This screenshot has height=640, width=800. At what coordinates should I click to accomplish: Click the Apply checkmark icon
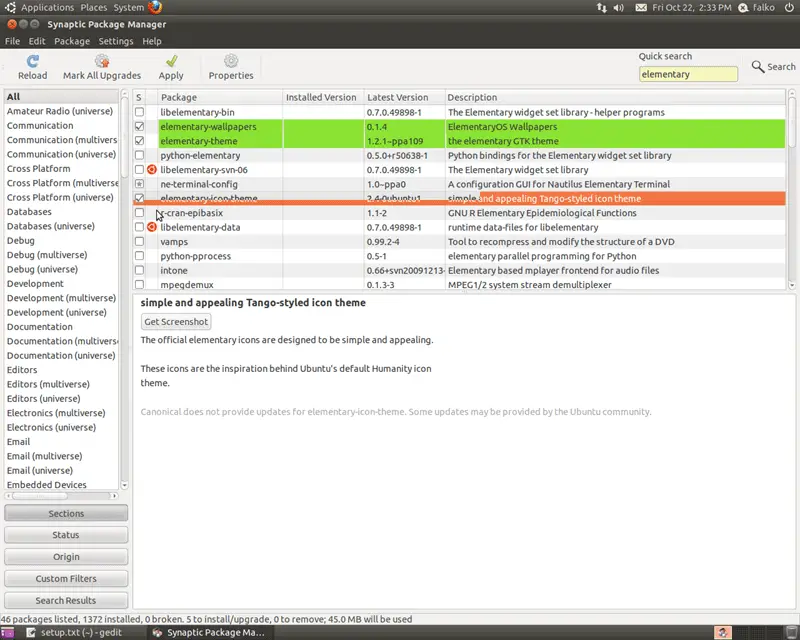(x=171, y=61)
